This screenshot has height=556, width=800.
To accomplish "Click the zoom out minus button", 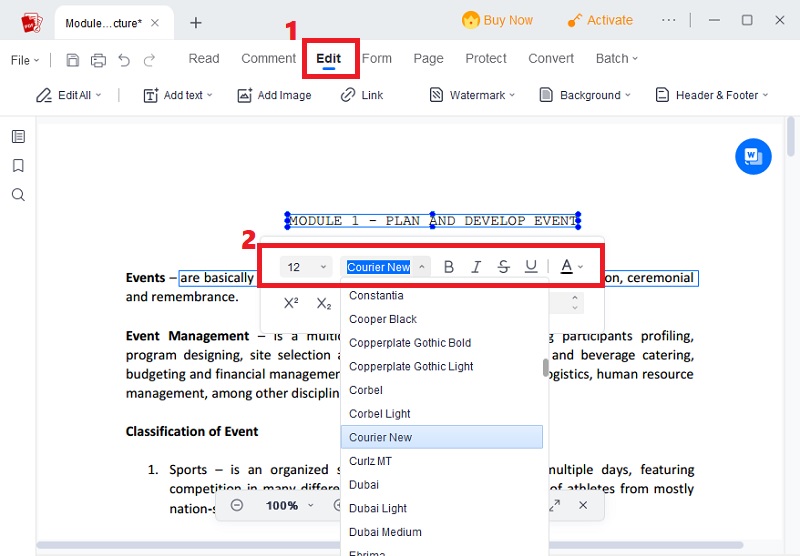I will [237, 505].
